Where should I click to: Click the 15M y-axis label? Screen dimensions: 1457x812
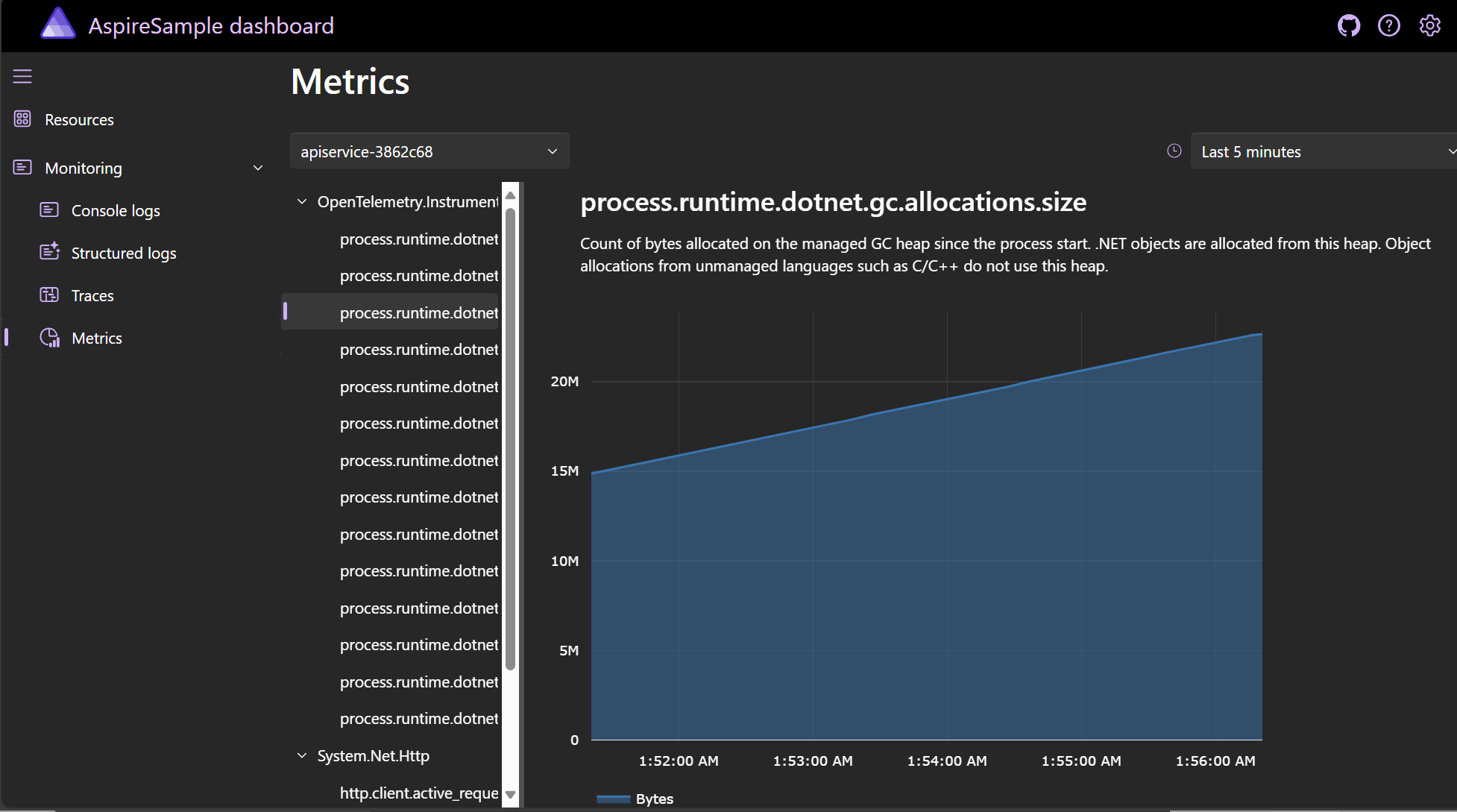(x=564, y=471)
